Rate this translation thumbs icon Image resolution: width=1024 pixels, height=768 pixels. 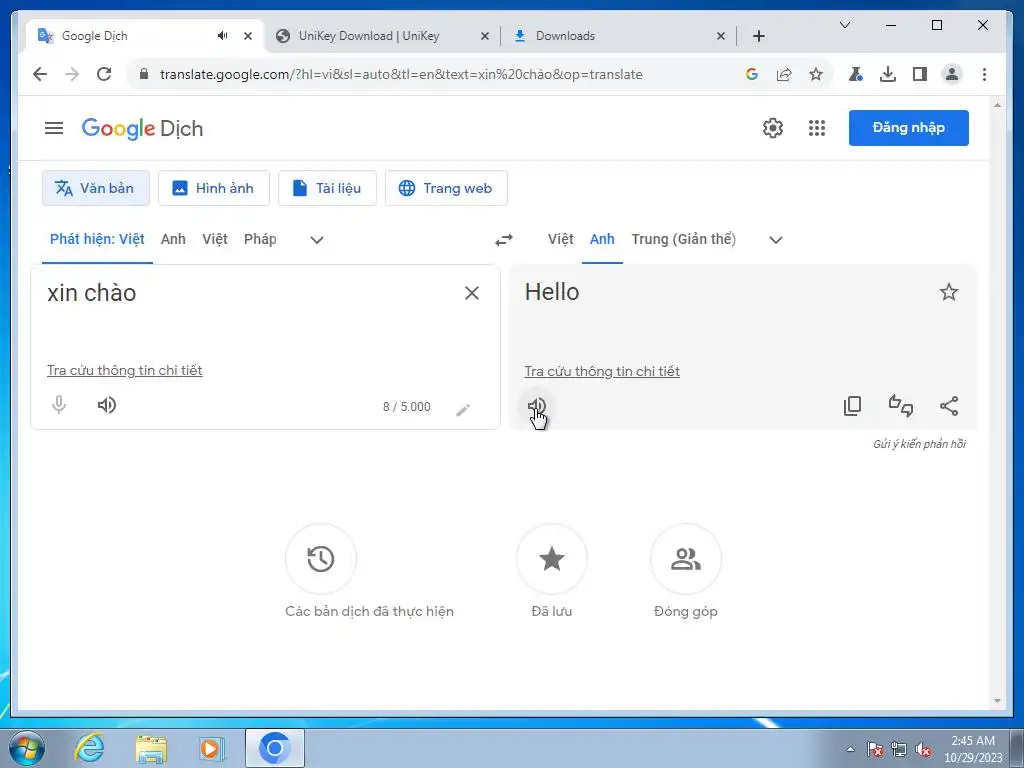pos(901,406)
